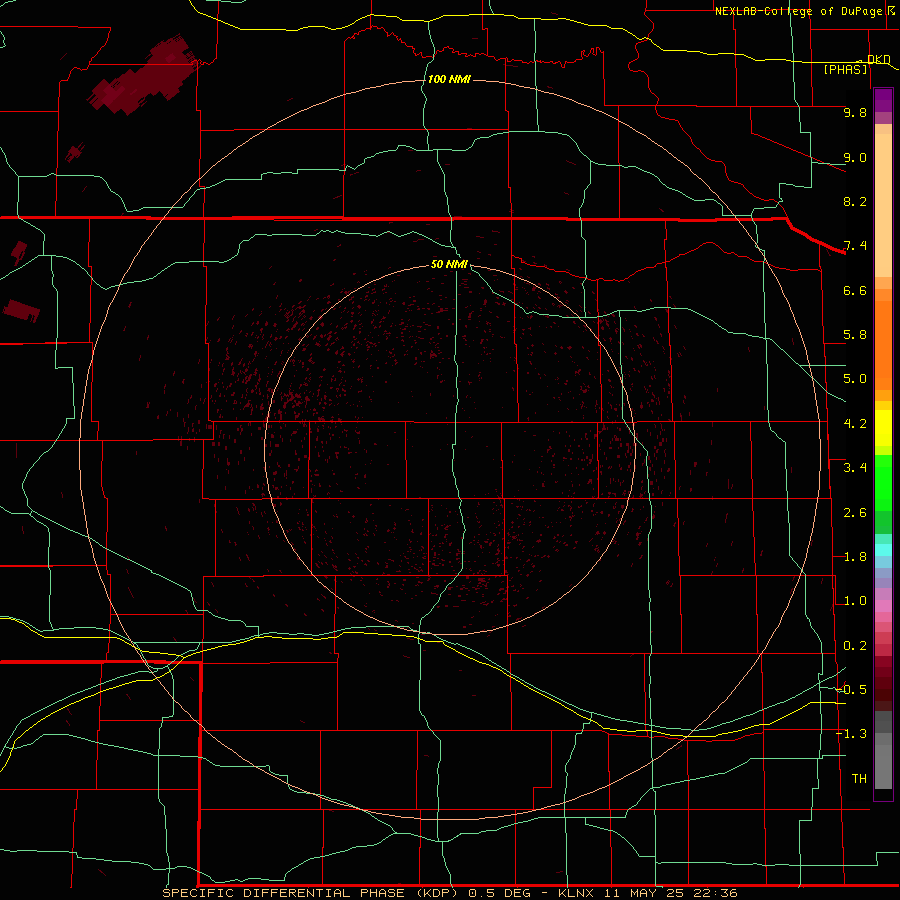Viewport: 900px width, 900px height.
Task: Click the 8.2 value on color scale
Action: click(855, 201)
